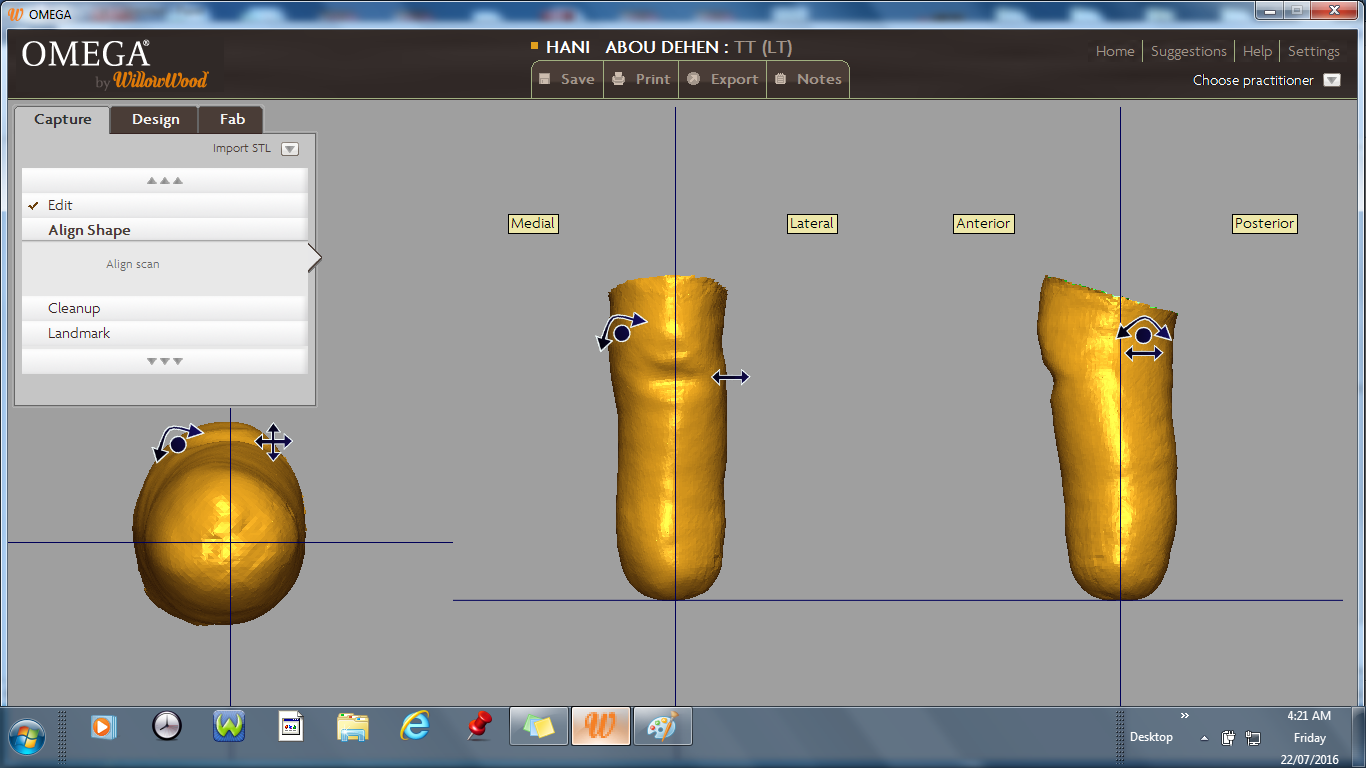Open Paint from taskbar
Viewport: 1366px width, 768px height.
pyautogui.click(x=662, y=727)
